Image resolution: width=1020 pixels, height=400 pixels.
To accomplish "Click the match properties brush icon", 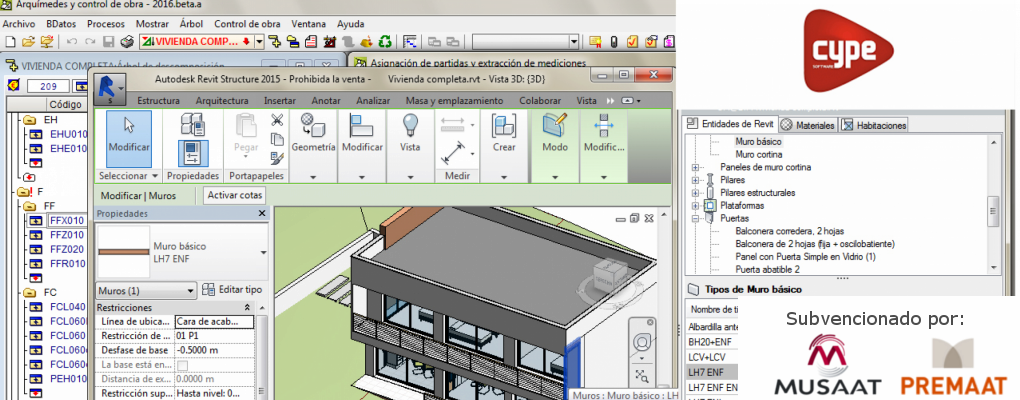I will click(x=277, y=157).
